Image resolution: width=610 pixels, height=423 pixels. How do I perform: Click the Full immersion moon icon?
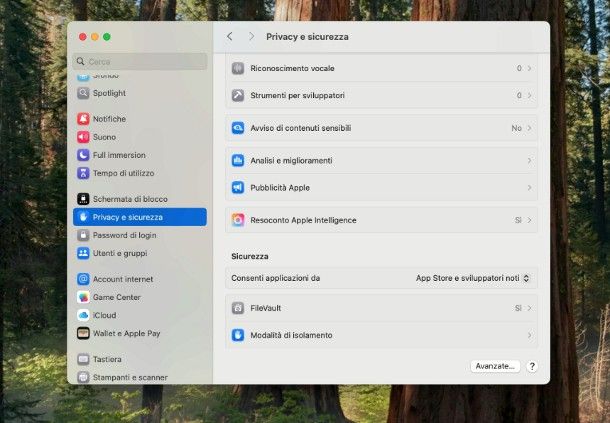[x=83, y=155]
